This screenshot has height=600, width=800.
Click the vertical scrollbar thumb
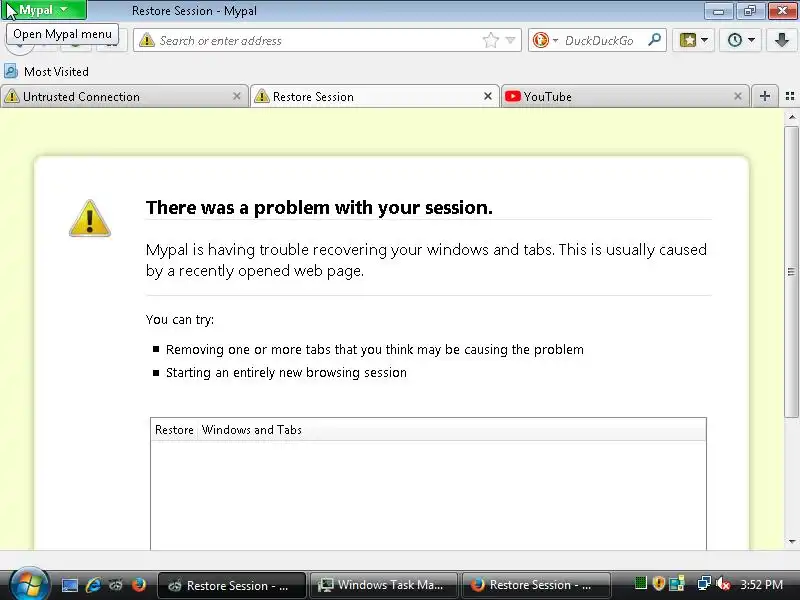791,271
